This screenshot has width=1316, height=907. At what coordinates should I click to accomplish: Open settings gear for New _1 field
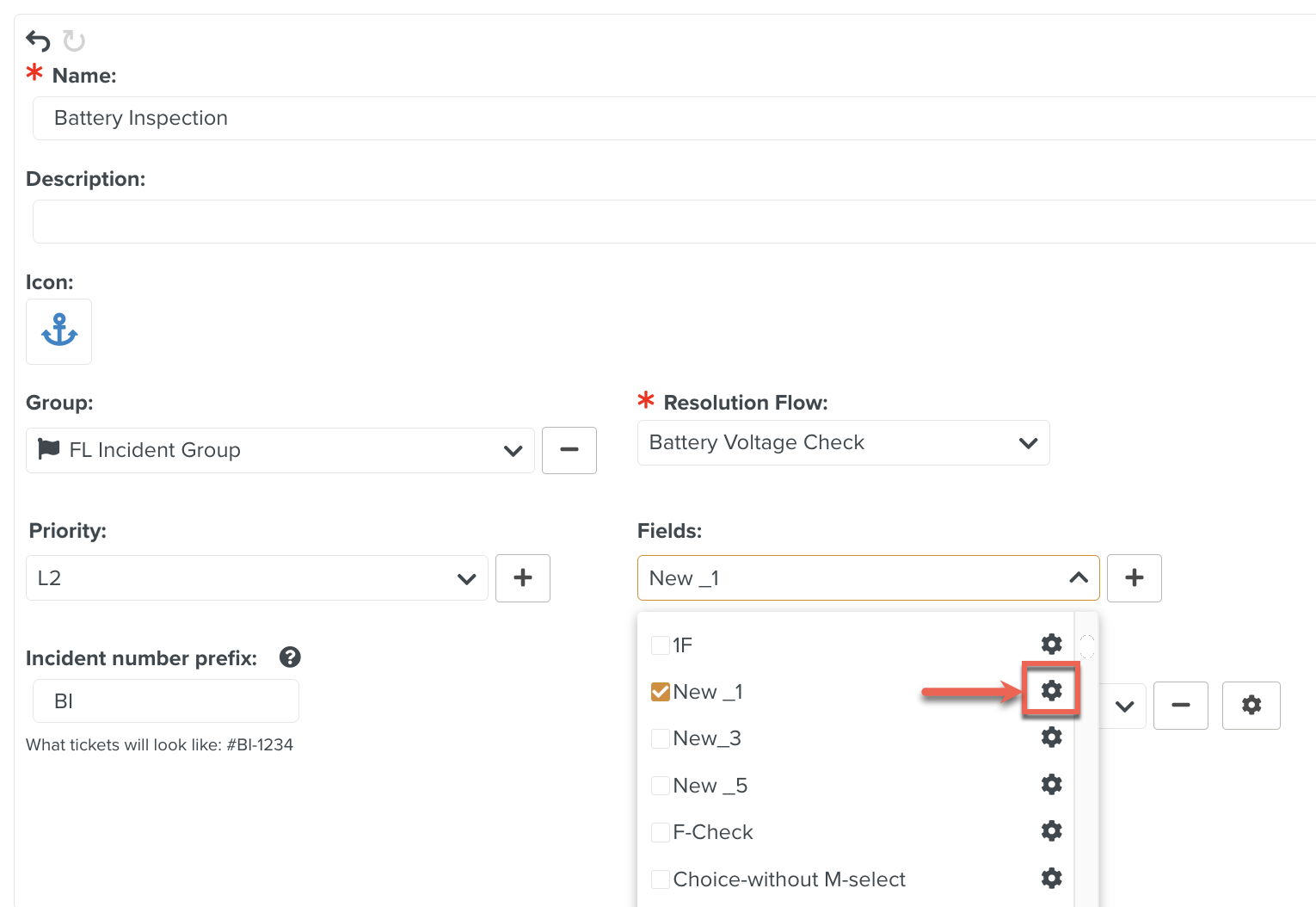(1051, 690)
